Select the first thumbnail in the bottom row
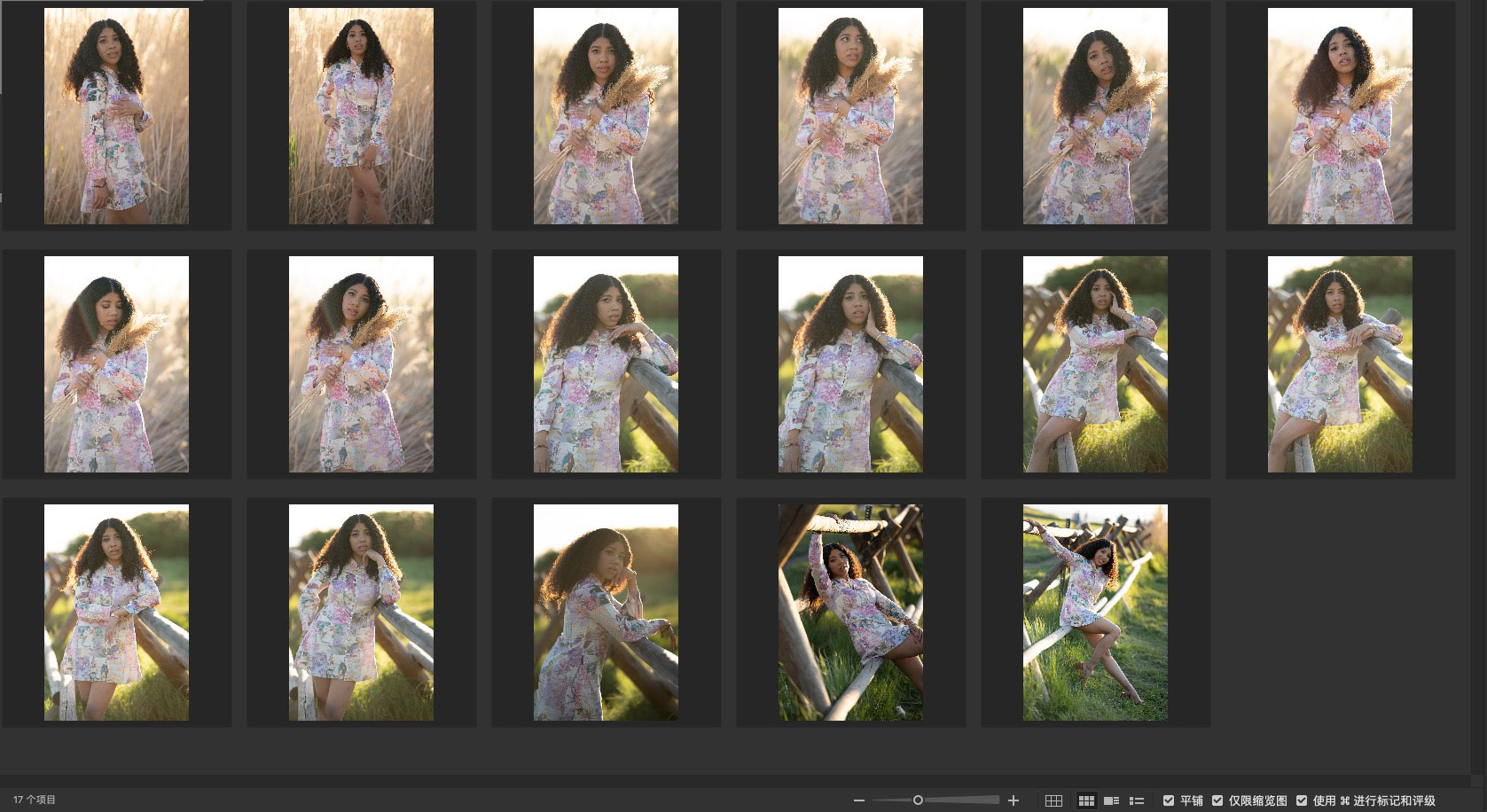1487x812 pixels. (x=116, y=613)
